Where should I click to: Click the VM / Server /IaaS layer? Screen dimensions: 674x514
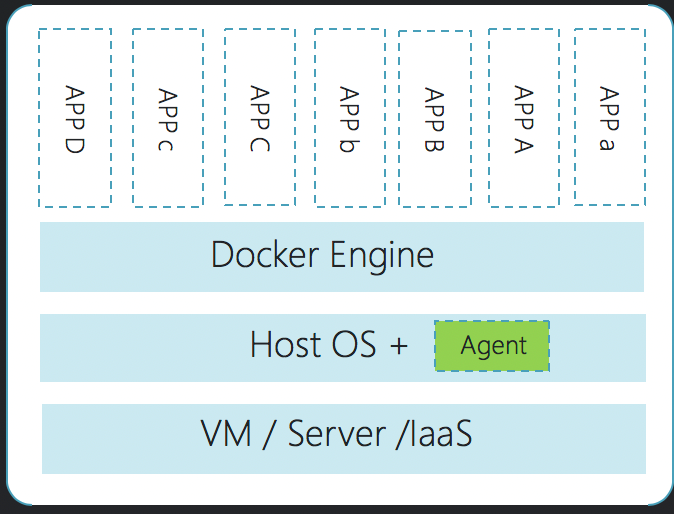(344, 439)
